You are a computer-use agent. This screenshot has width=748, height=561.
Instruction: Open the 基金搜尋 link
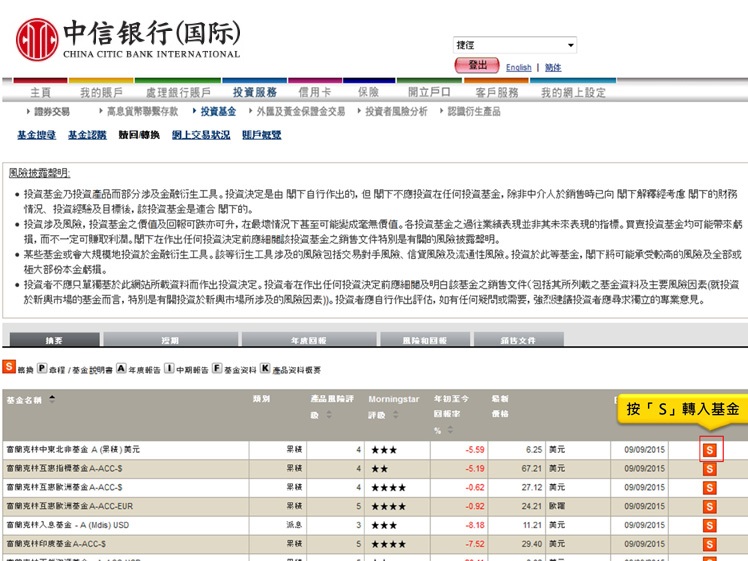[x=37, y=135]
